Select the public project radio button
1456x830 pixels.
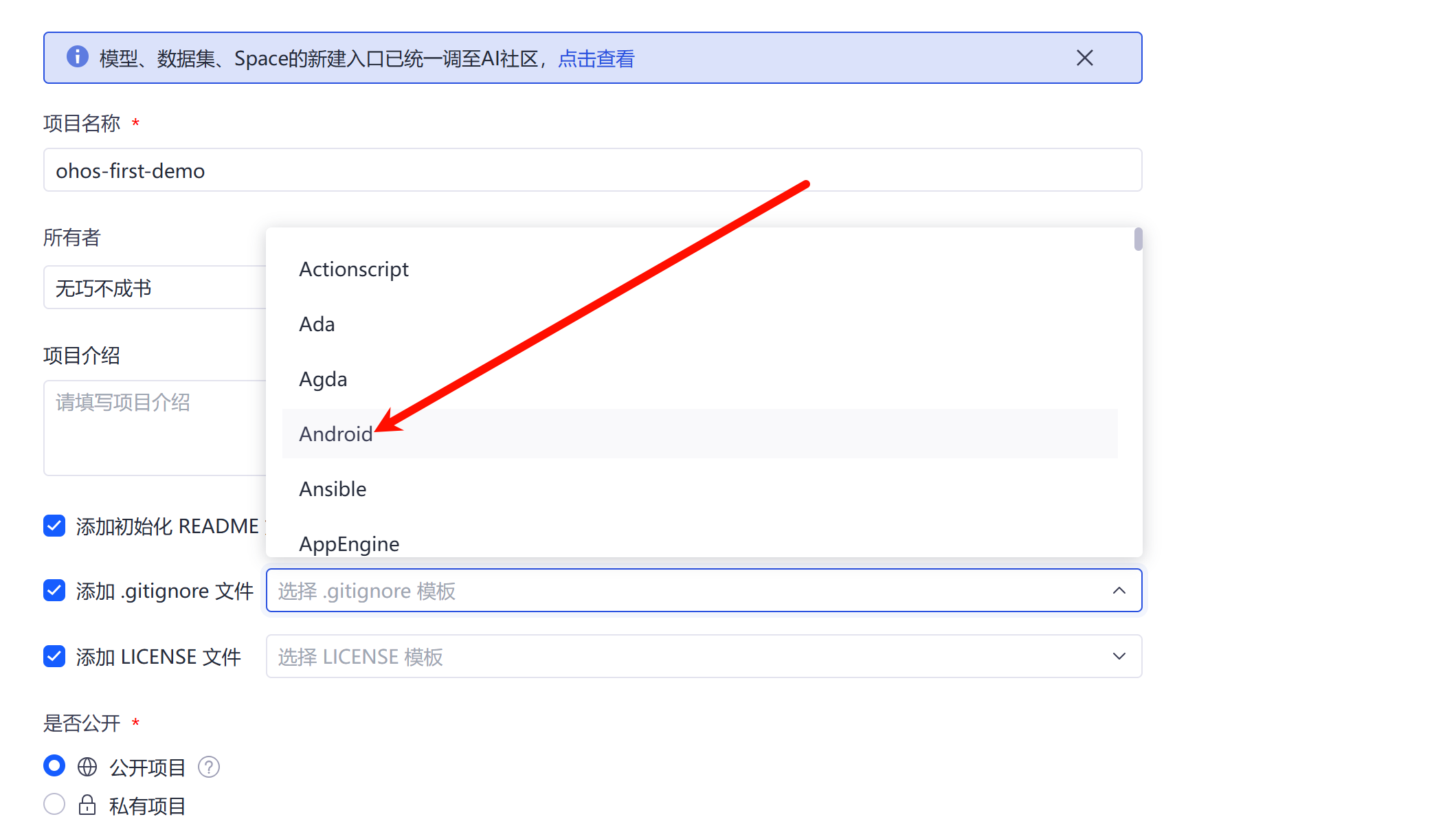tap(54, 765)
